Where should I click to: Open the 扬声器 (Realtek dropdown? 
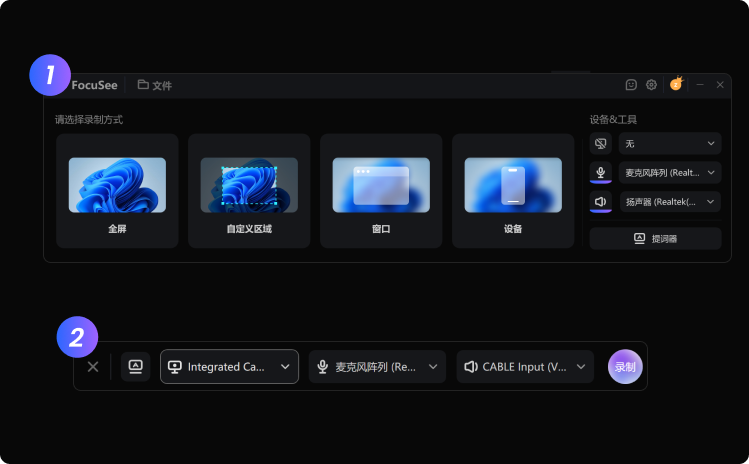pos(670,202)
